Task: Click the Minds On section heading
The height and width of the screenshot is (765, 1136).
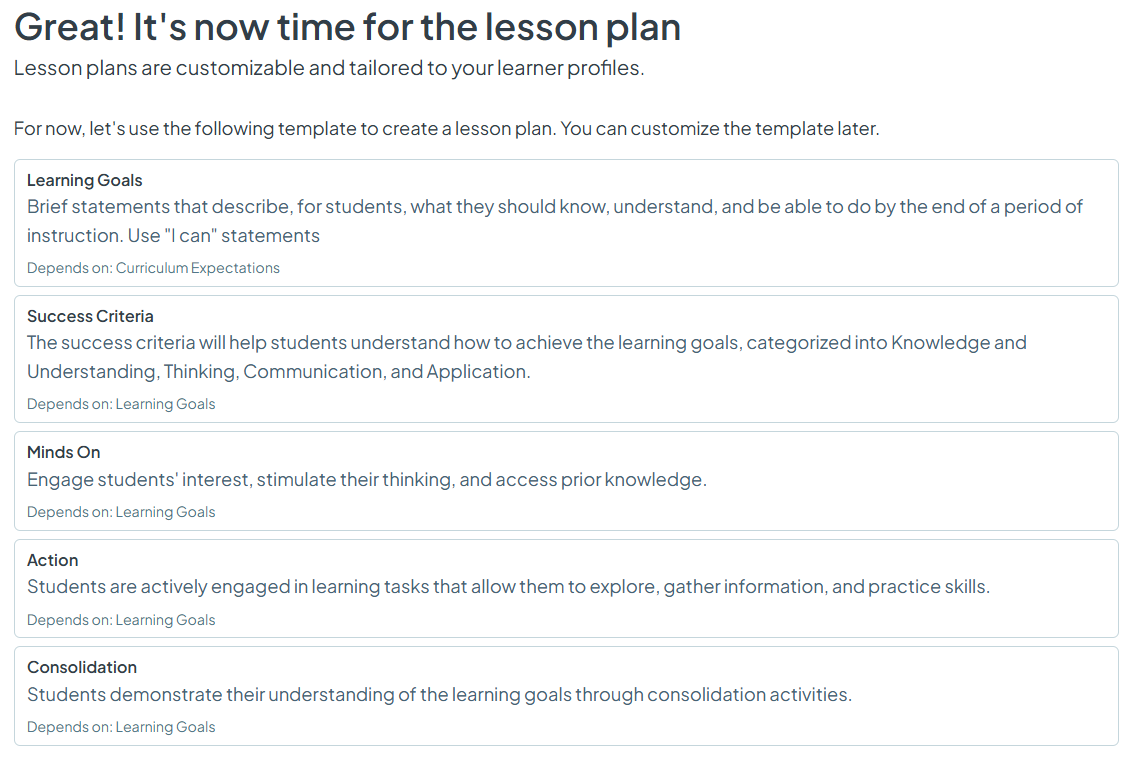Action: pos(64,453)
